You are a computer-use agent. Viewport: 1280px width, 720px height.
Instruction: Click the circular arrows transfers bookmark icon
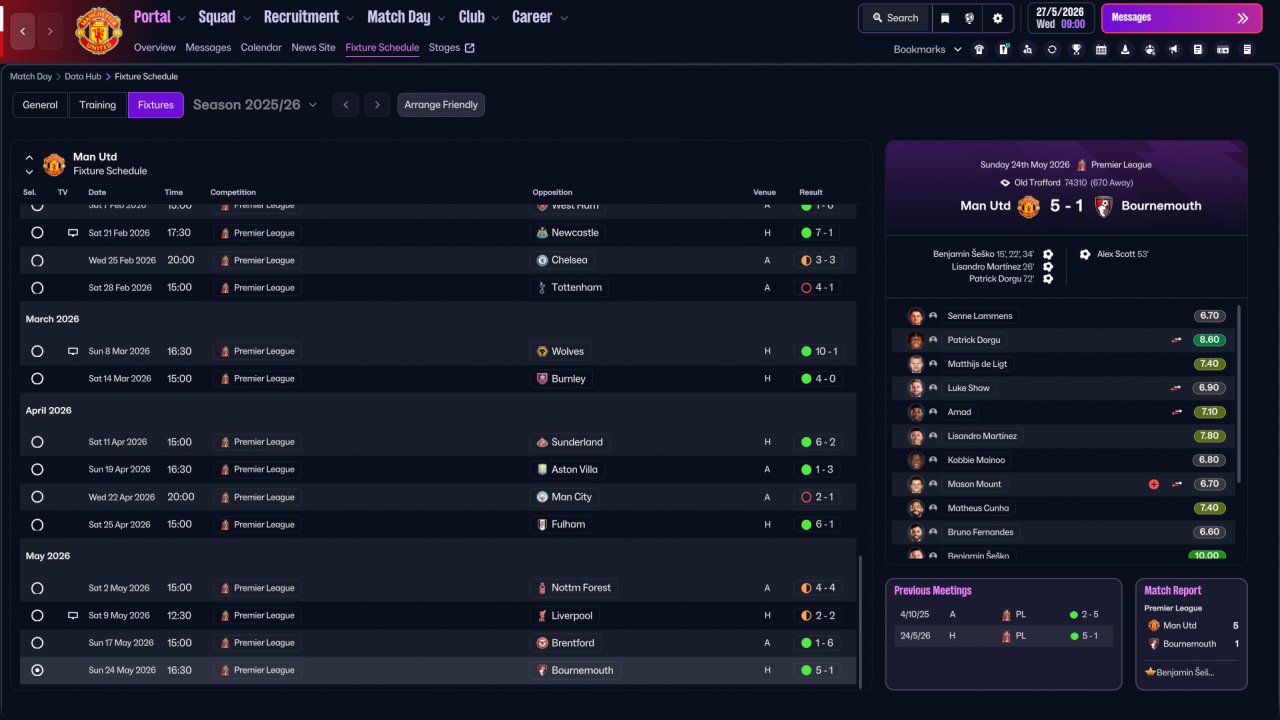point(1052,49)
